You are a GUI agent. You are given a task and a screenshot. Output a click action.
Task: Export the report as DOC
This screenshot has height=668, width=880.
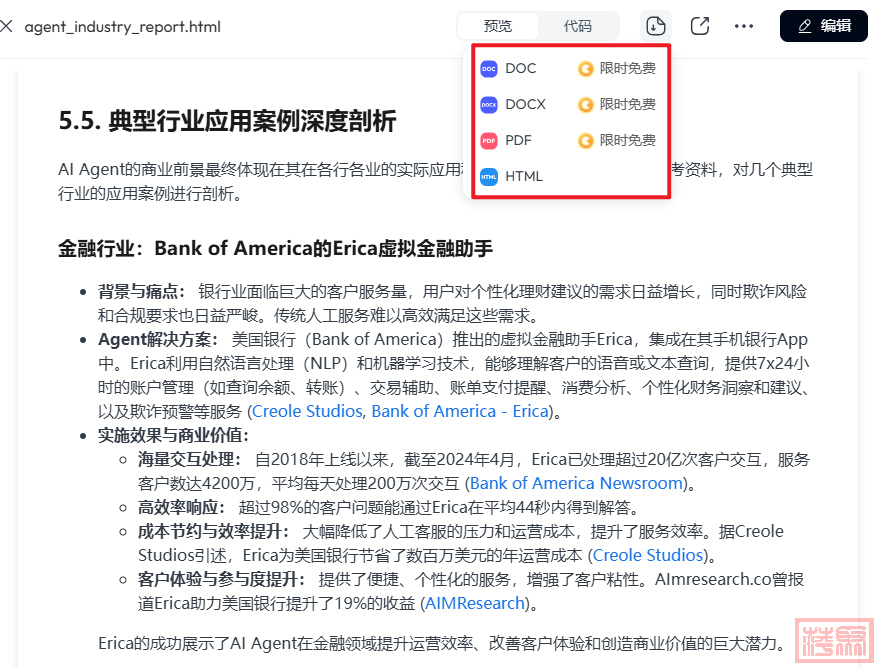tap(569, 68)
